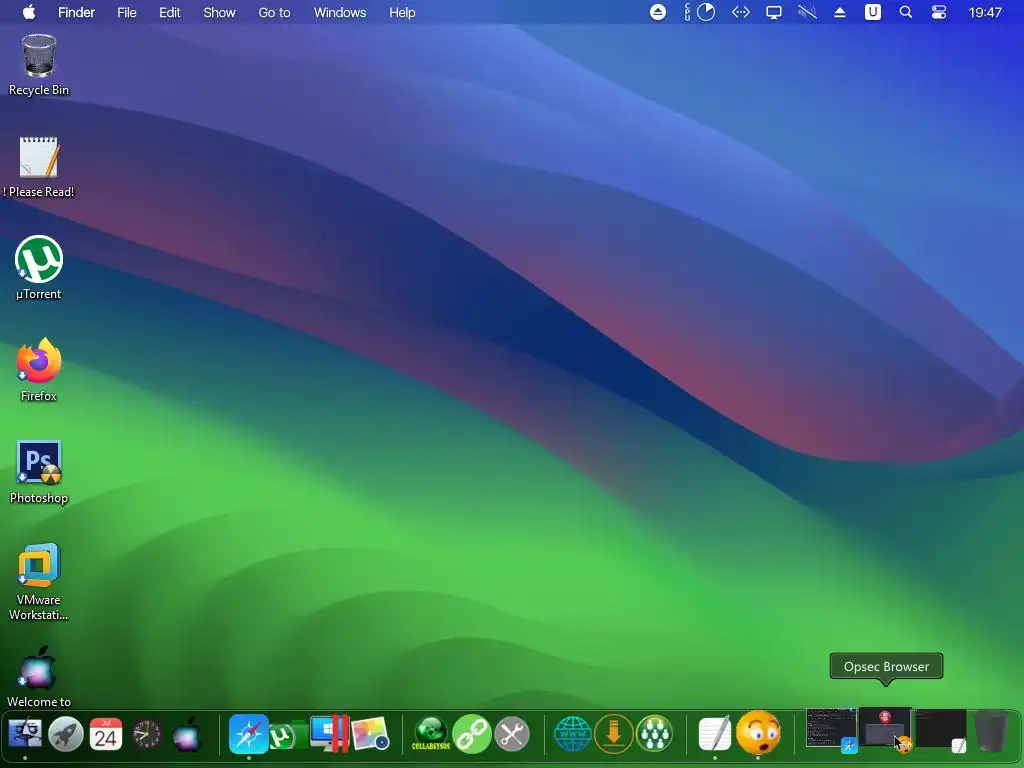Open the Clock icon in dock
Image resolution: width=1024 pixels, height=768 pixels.
tap(146, 735)
